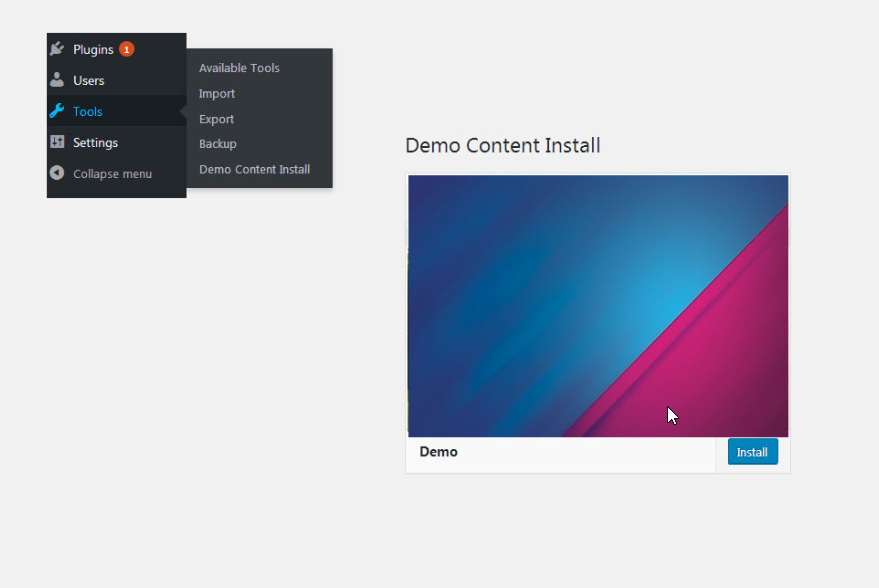Click the blue Install button
The image size is (879, 588).
point(752,452)
